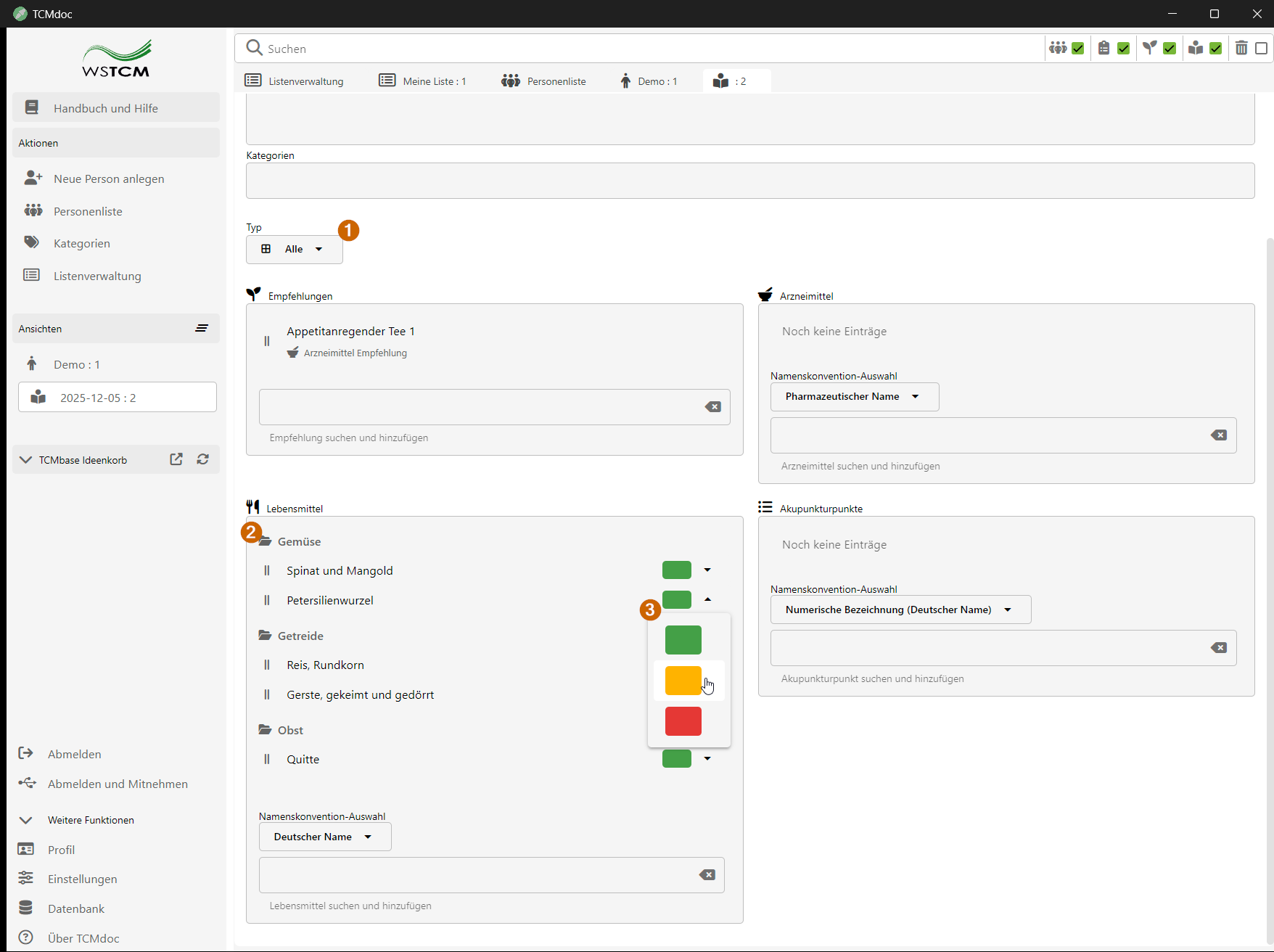Toggle the plant recommendations filter checkbox
1274x952 pixels.
click(1170, 49)
